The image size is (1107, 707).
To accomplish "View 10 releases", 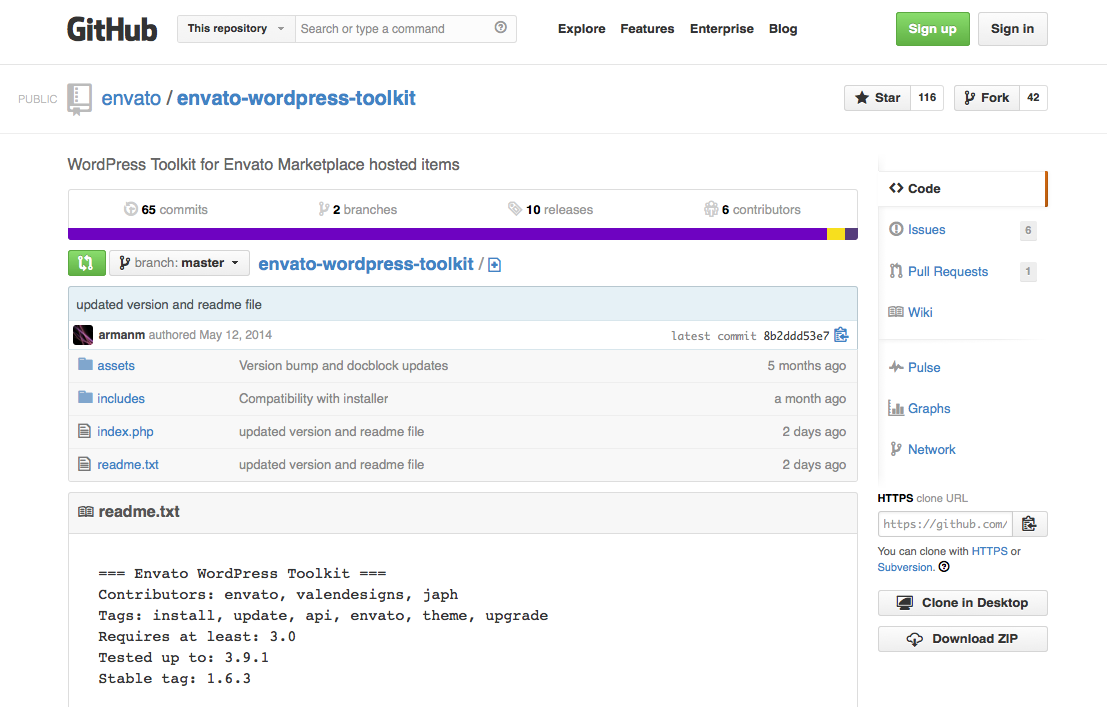I will 551,209.
